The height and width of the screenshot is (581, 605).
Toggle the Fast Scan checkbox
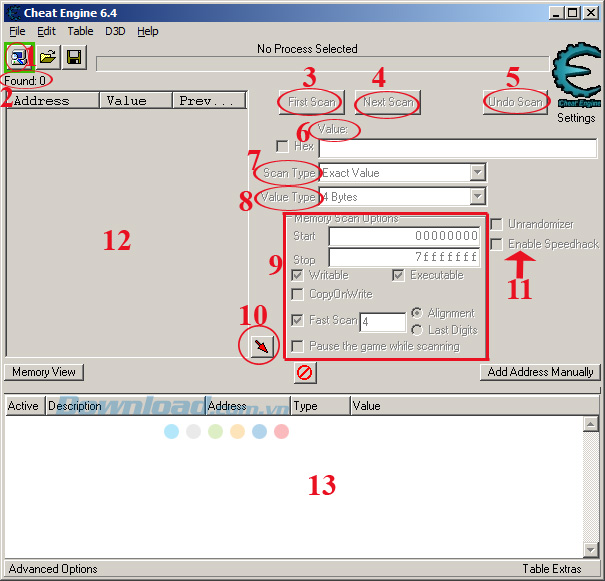point(297,320)
